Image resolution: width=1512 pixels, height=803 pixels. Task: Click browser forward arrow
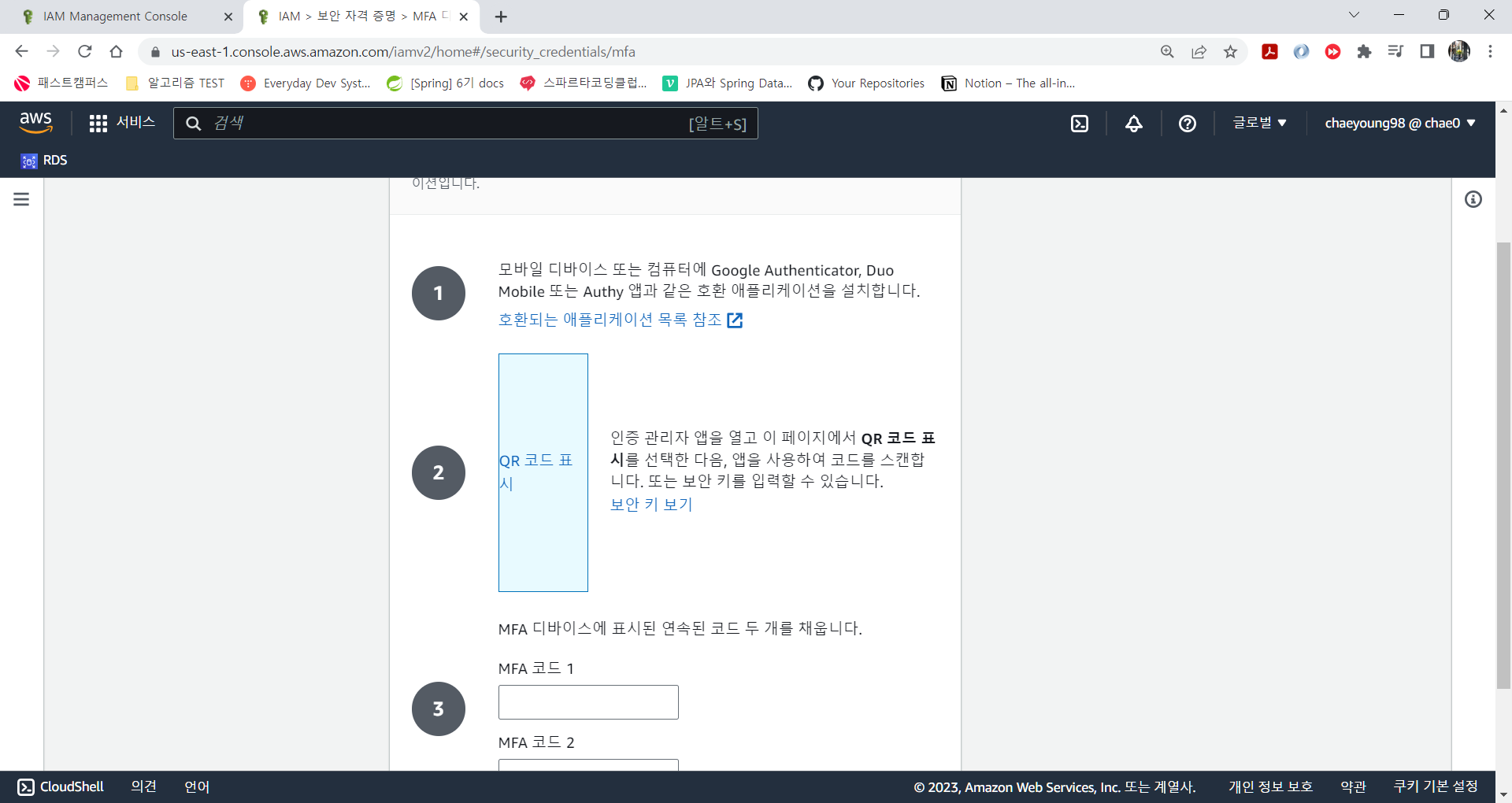point(53,51)
